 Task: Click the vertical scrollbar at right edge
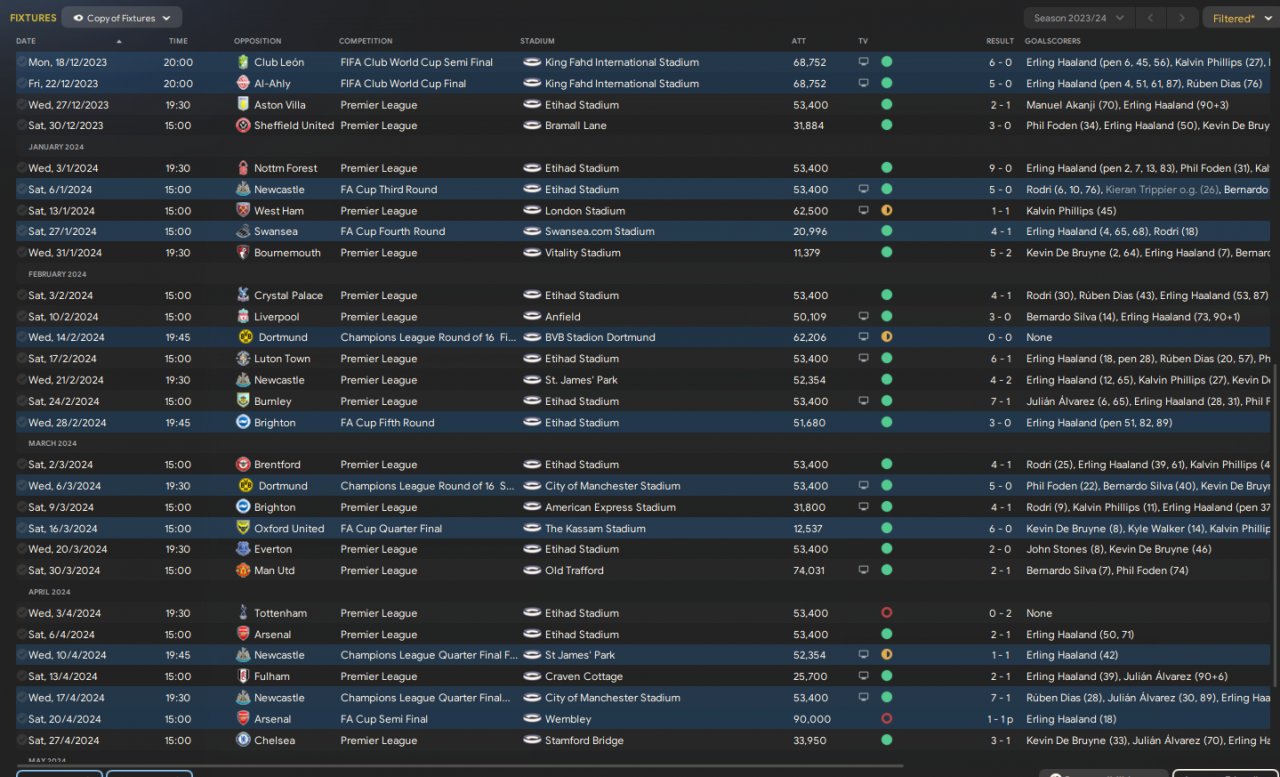coord(1274,524)
